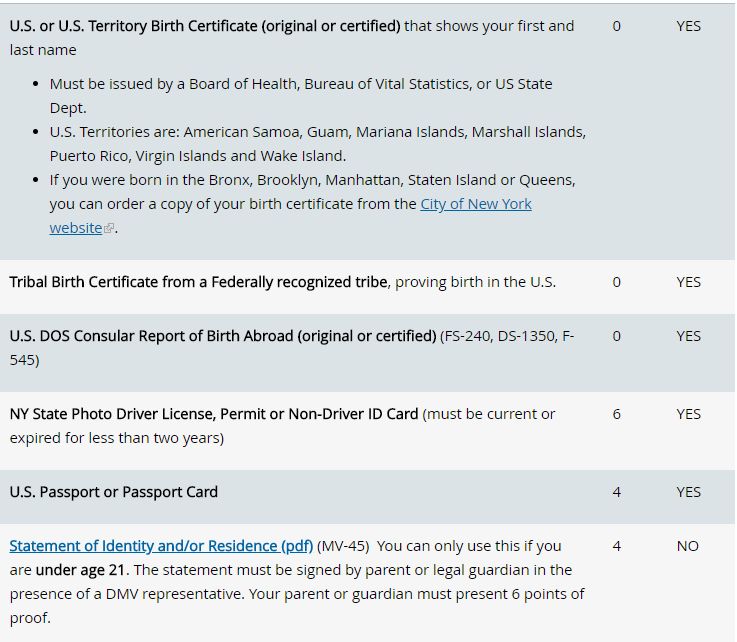The height and width of the screenshot is (642, 737).
Task: Click YES in the U.S. Passport row
Action: point(688,492)
